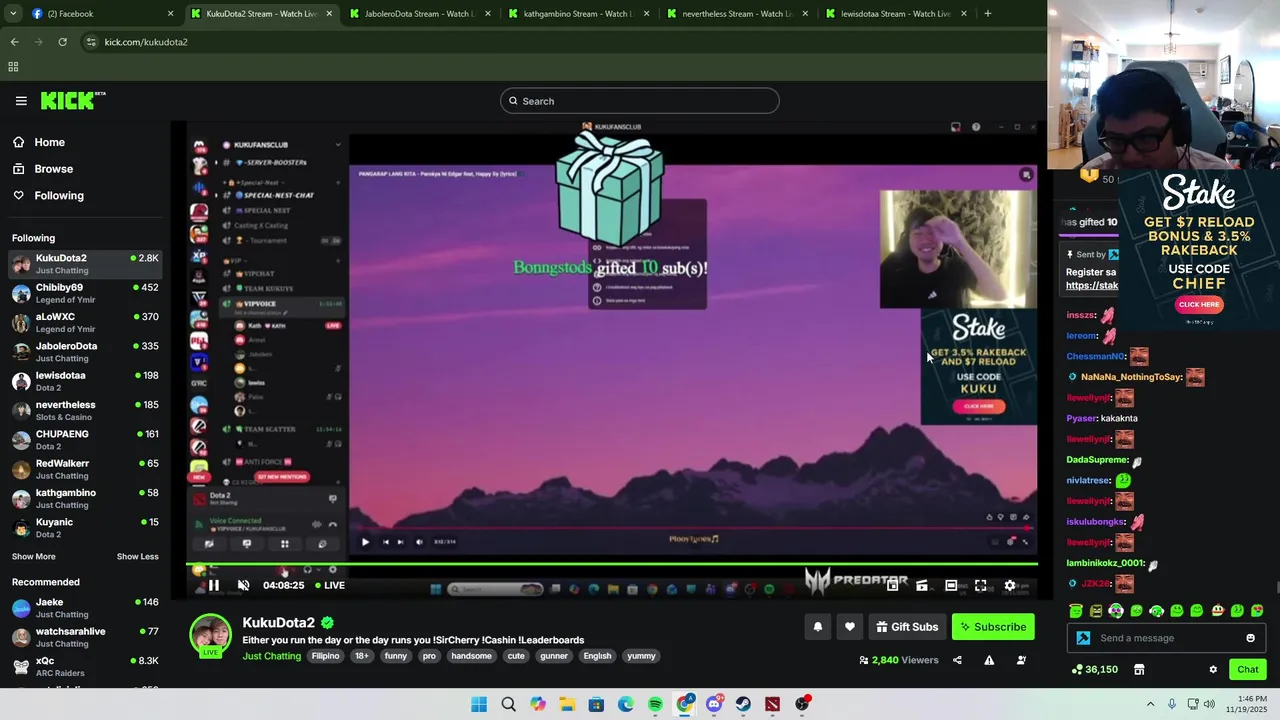Open CHUPAENG channel in the sidebar
The width and height of the screenshot is (1280, 720).
[x=85, y=440]
